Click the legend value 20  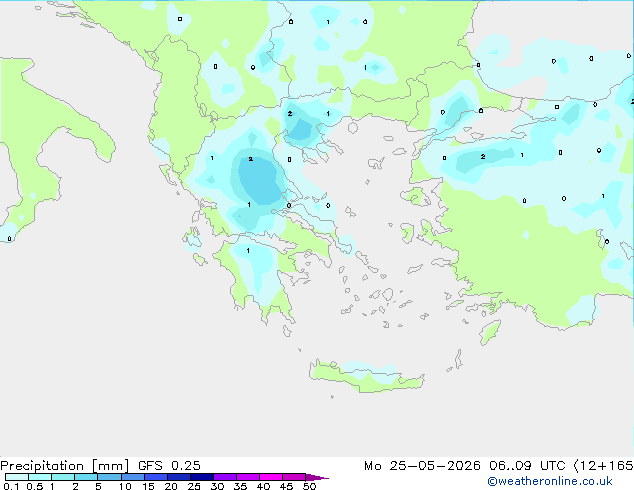click(171, 486)
